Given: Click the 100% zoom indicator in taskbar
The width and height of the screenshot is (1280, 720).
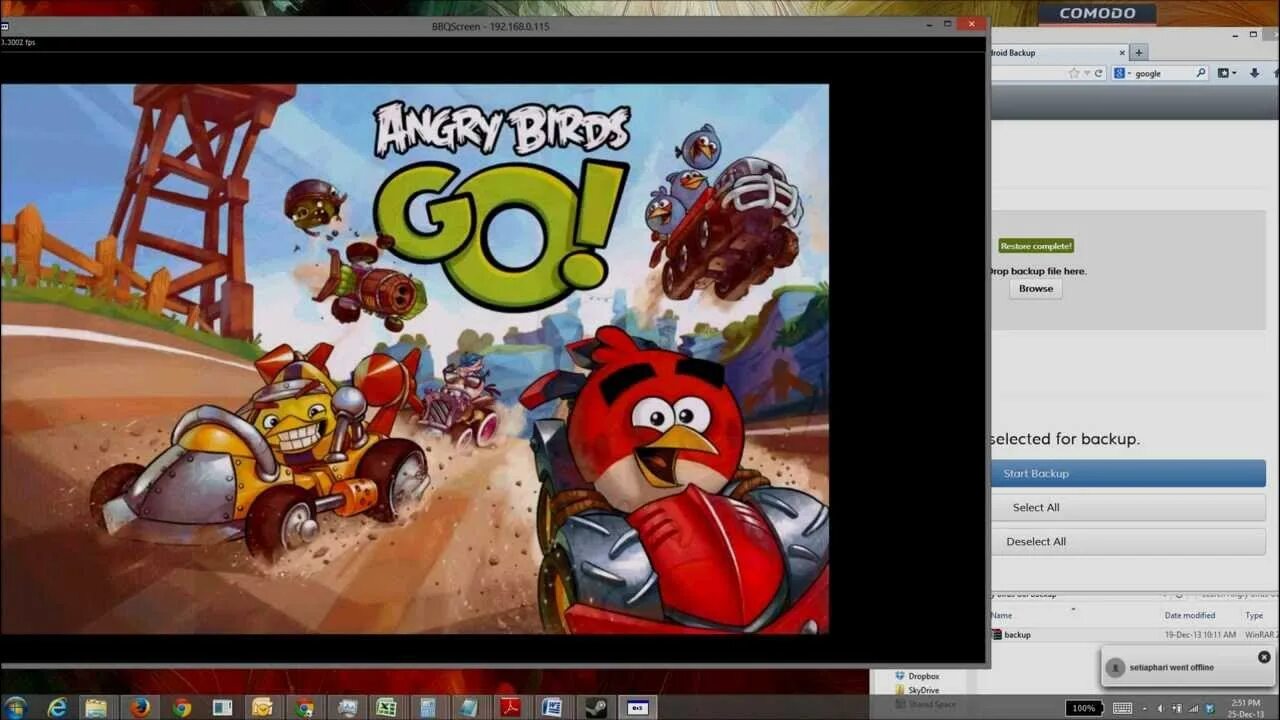Looking at the screenshot, I should [1084, 708].
